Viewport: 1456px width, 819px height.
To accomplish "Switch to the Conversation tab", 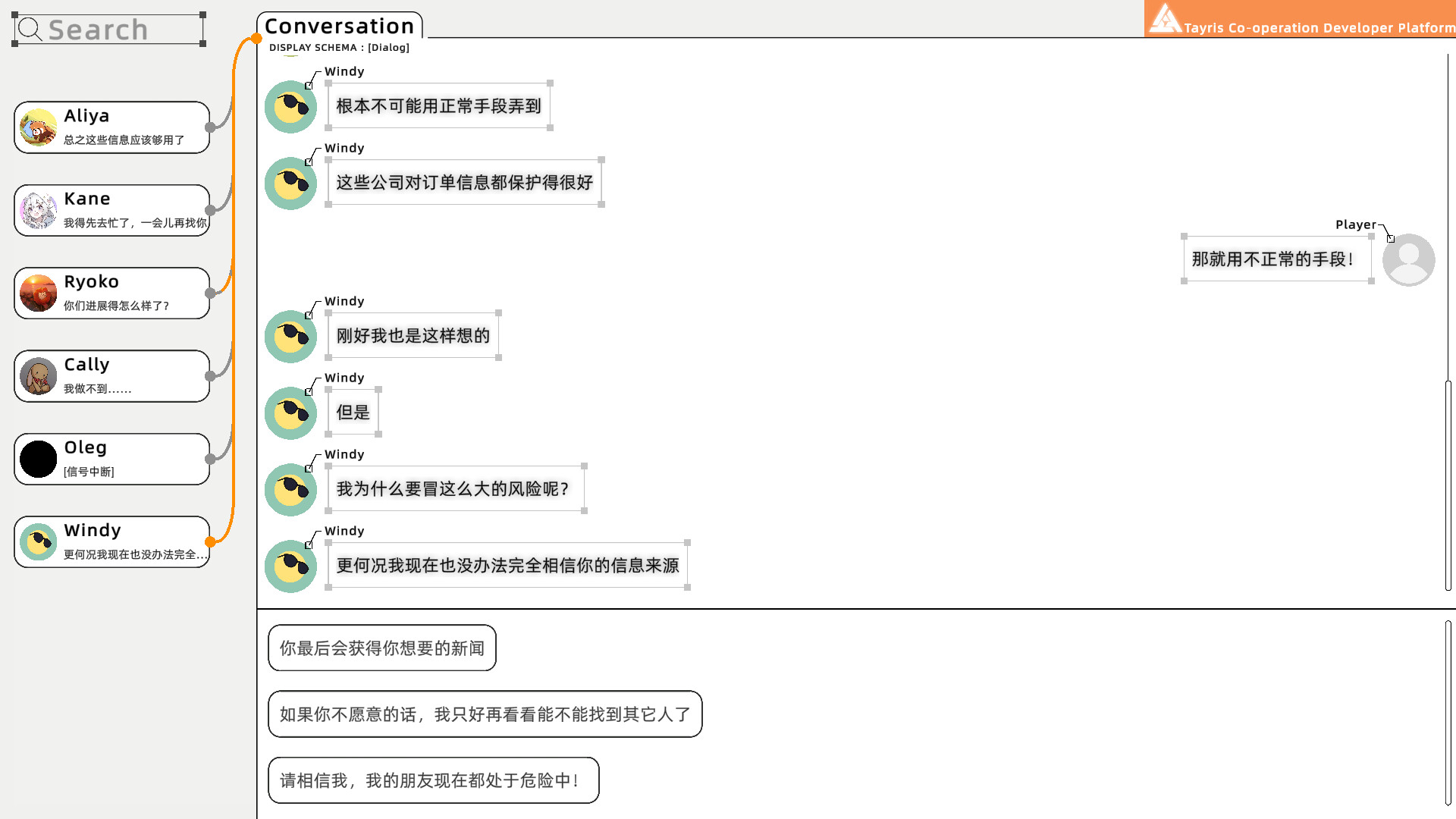I will pos(339,25).
